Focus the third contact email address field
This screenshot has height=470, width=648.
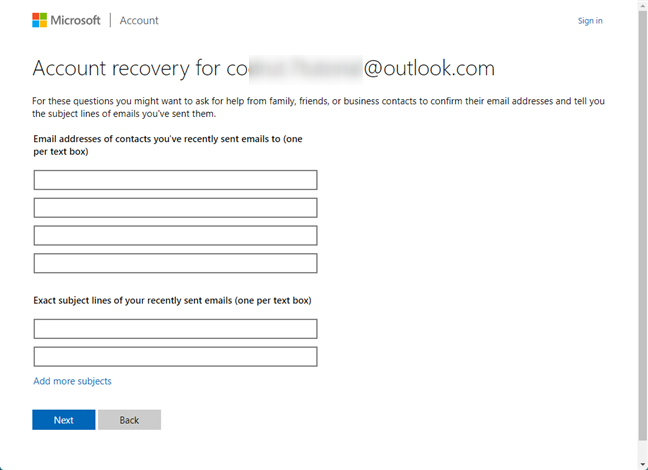176,235
